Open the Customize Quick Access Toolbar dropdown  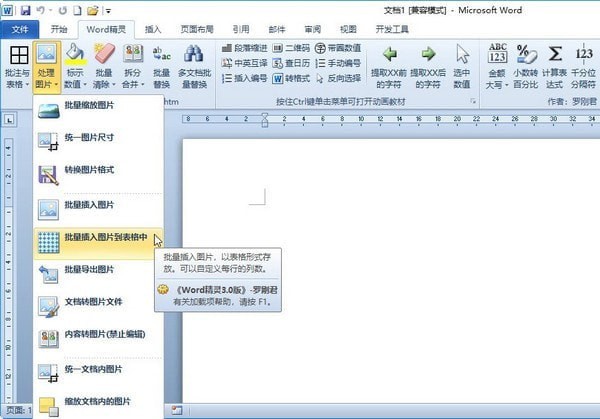click(x=109, y=11)
